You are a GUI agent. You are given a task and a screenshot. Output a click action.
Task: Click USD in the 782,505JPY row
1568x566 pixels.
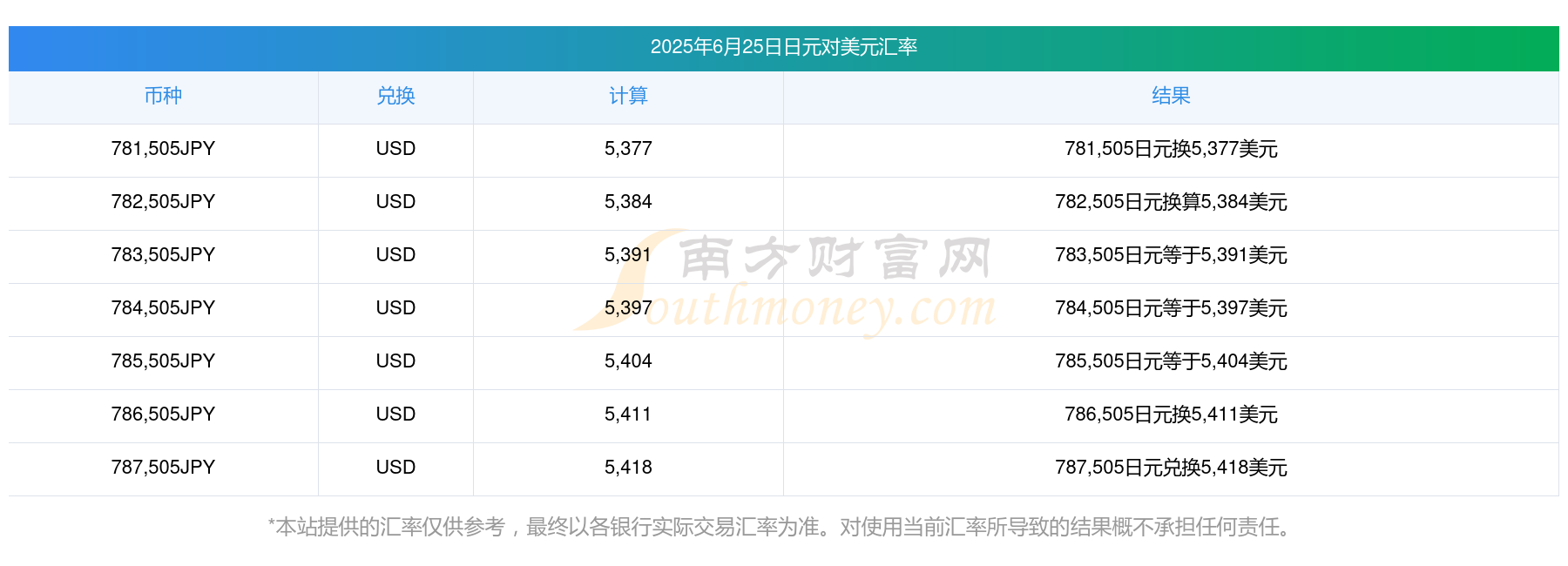pos(395,202)
